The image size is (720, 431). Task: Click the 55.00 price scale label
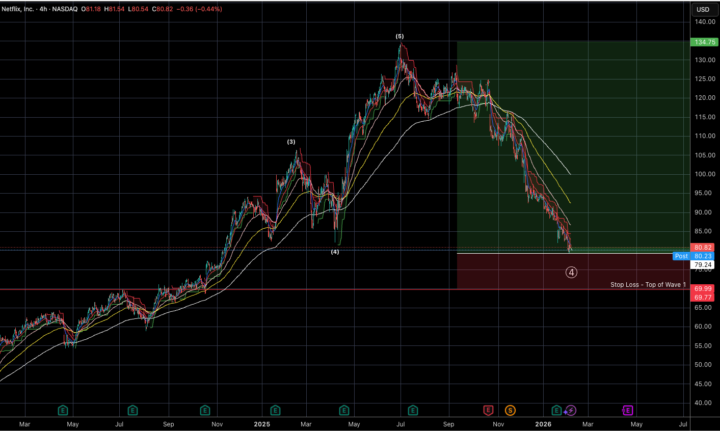click(705, 346)
